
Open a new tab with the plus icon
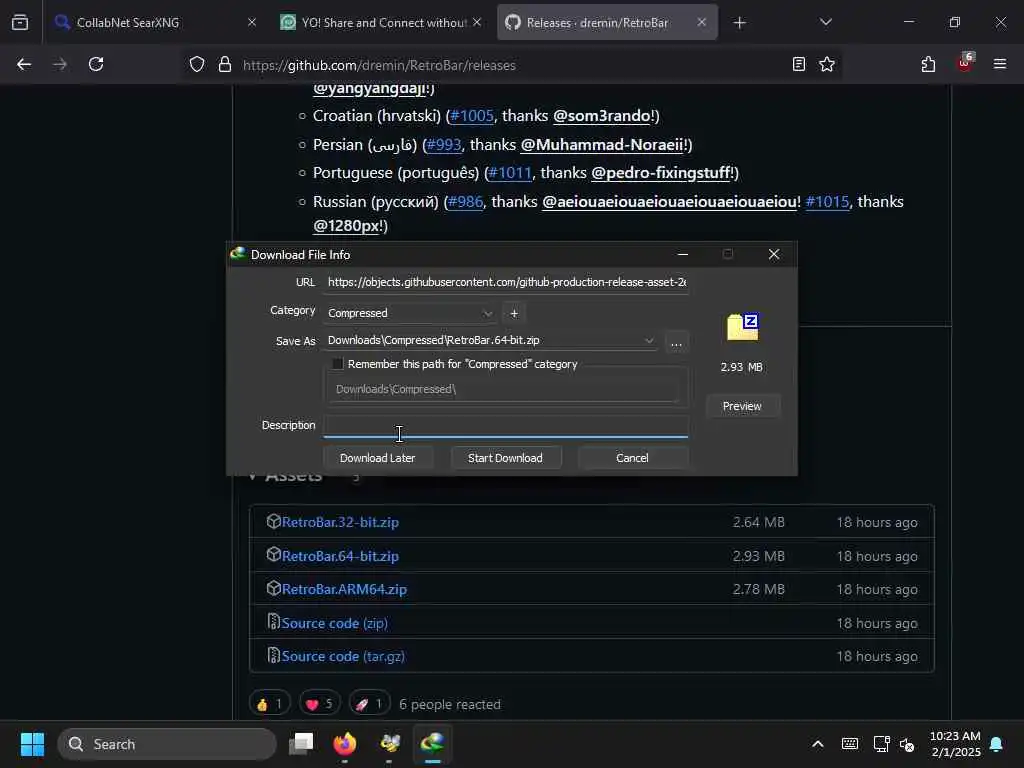(x=739, y=23)
